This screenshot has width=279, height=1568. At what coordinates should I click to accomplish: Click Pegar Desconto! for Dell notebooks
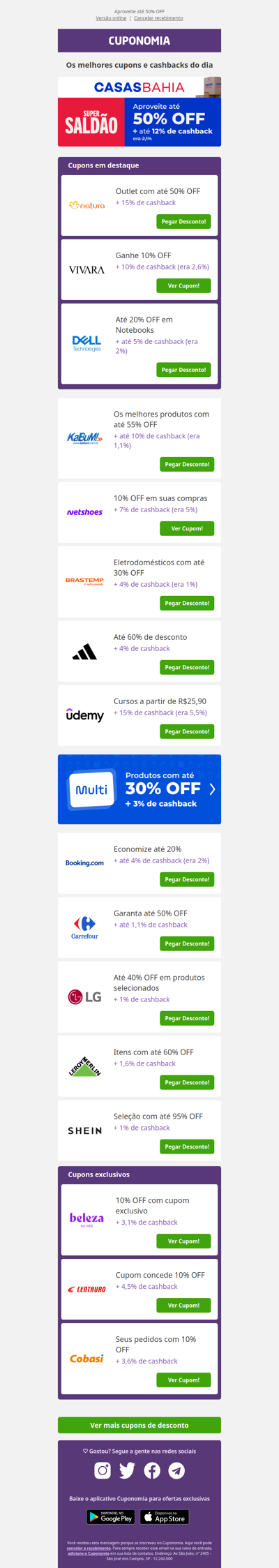183,370
